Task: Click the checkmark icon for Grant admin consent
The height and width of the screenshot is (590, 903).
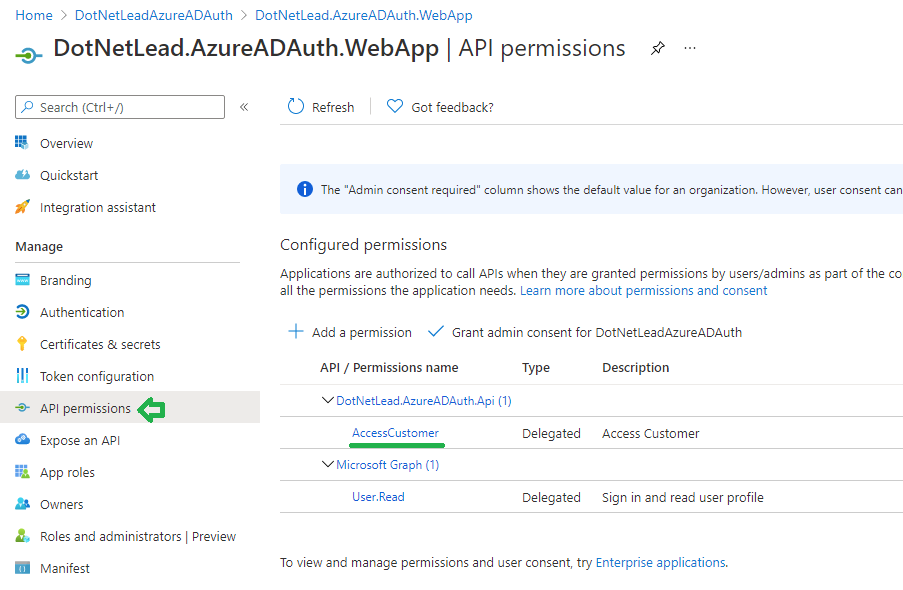Action: (436, 331)
